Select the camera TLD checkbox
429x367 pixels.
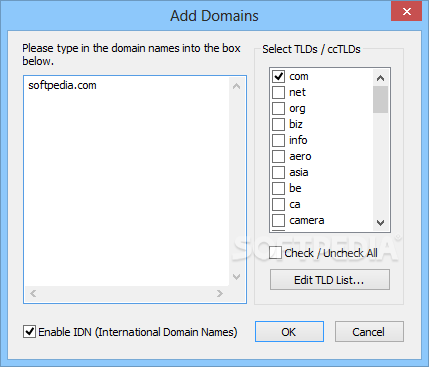278,220
